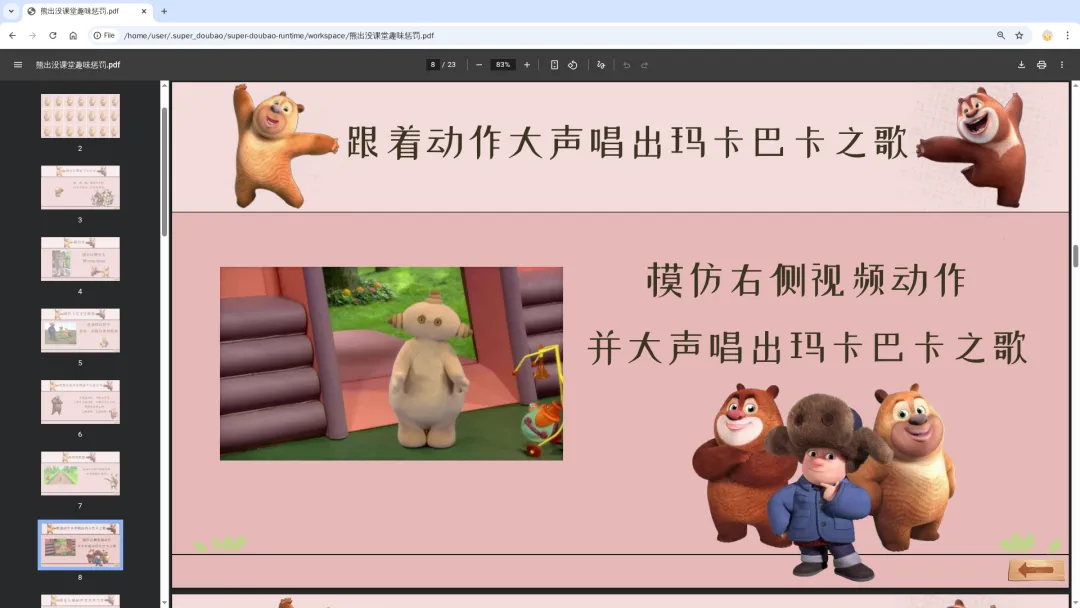Viewport: 1080px width, 608px height.
Task: Open page 7 thumbnail
Action: point(80,474)
